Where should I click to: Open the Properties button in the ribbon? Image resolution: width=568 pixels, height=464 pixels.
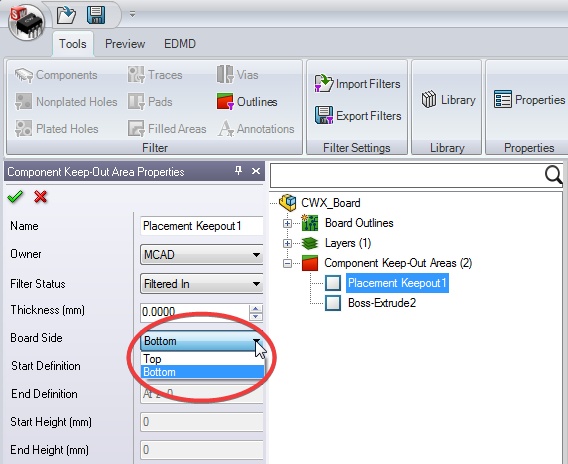(529, 100)
